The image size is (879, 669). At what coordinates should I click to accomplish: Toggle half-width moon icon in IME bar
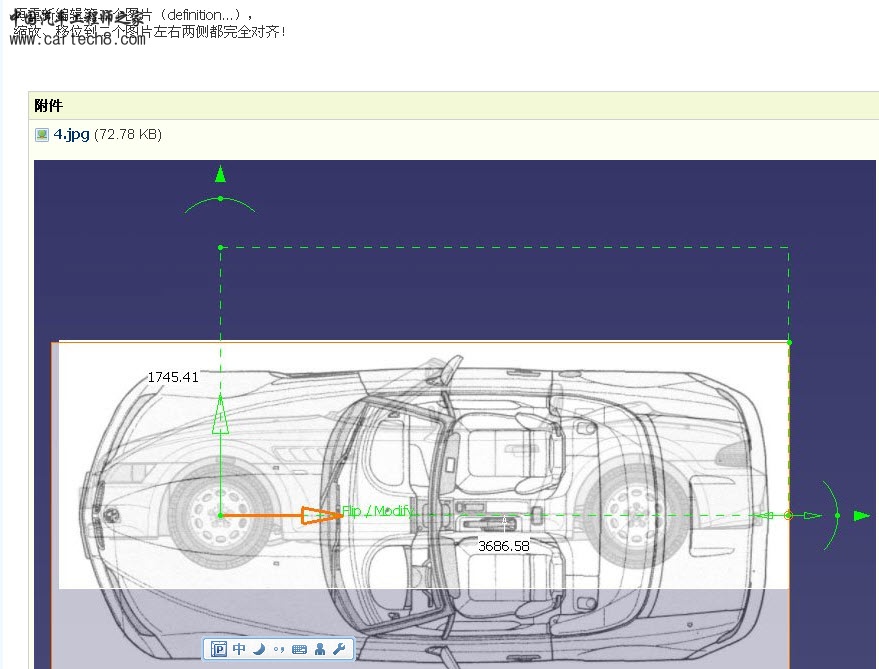tap(258, 649)
